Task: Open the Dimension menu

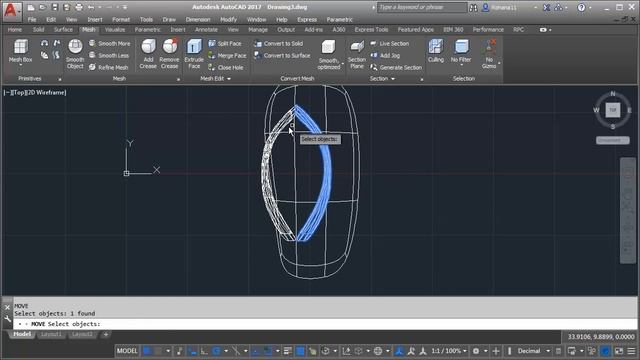Action: 198,19
